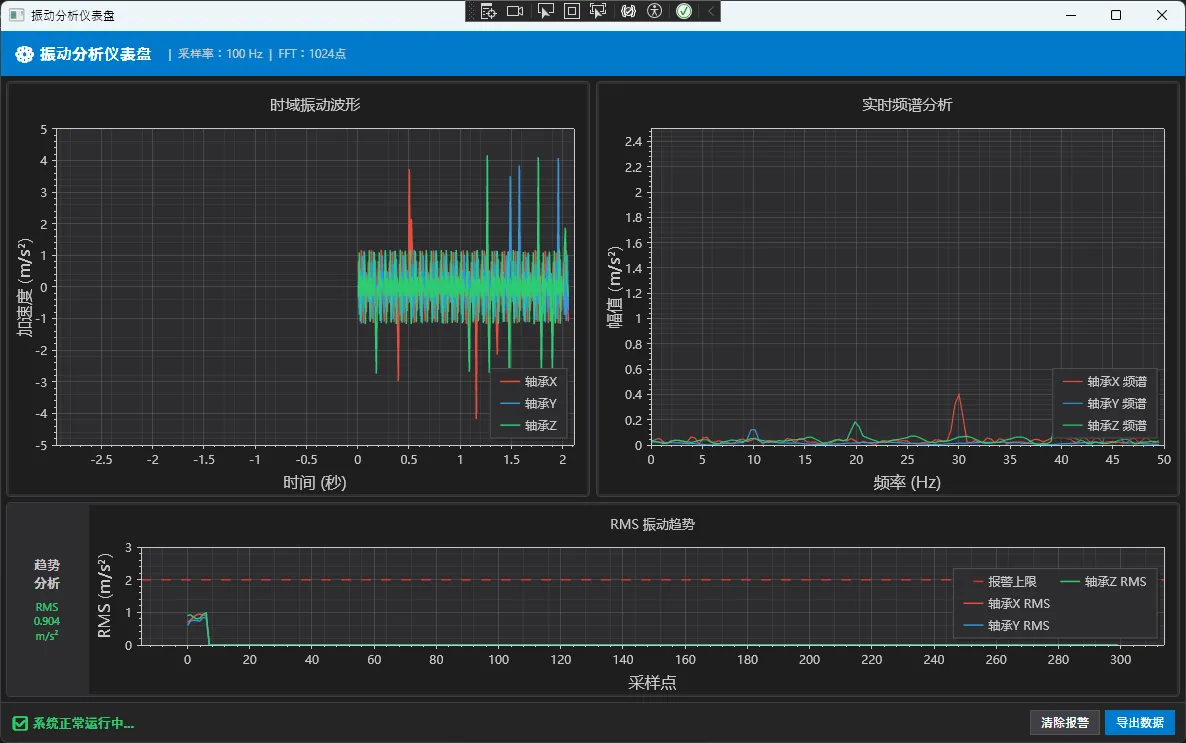The width and height of the screenshot is (1186, 743).
Task: Click the 报警上限 legend entry
Action: tap(1011, 581)
